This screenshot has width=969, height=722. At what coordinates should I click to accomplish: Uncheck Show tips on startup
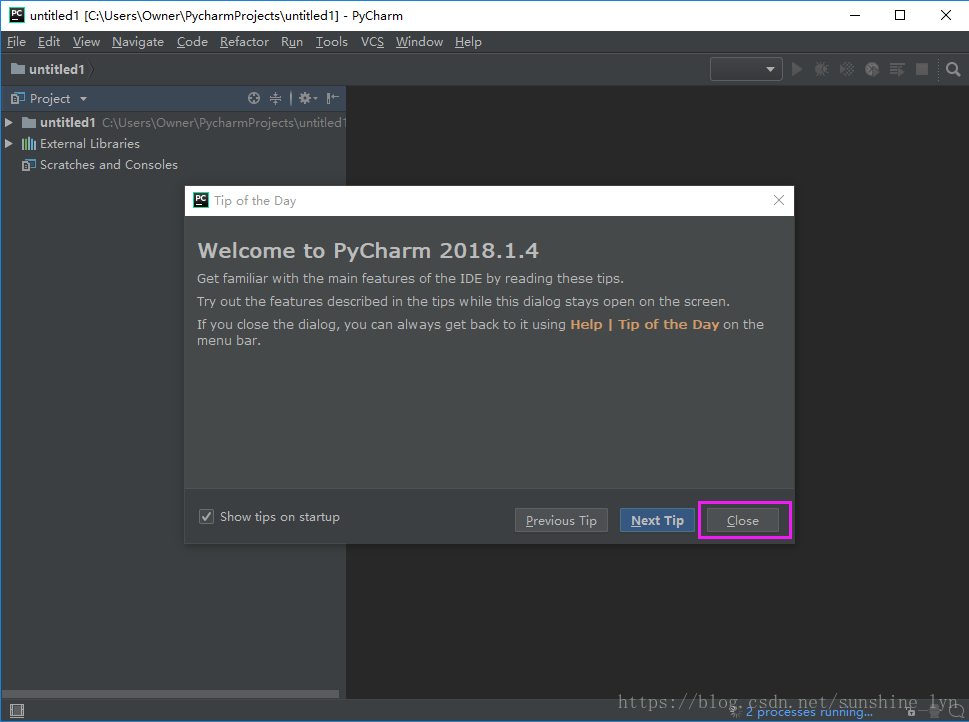coord(206,516)
